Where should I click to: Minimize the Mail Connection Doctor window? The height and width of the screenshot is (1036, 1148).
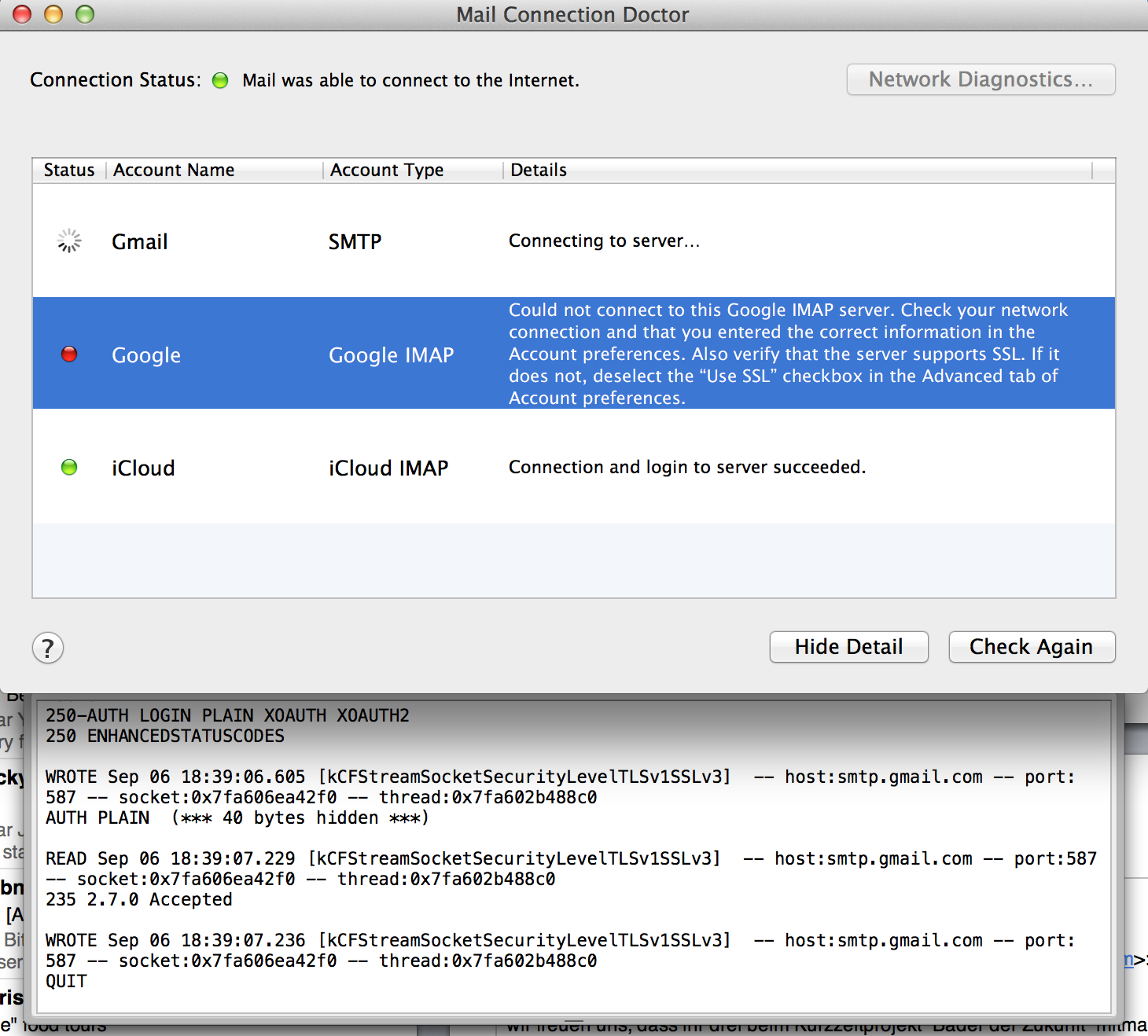coord(53,14)
